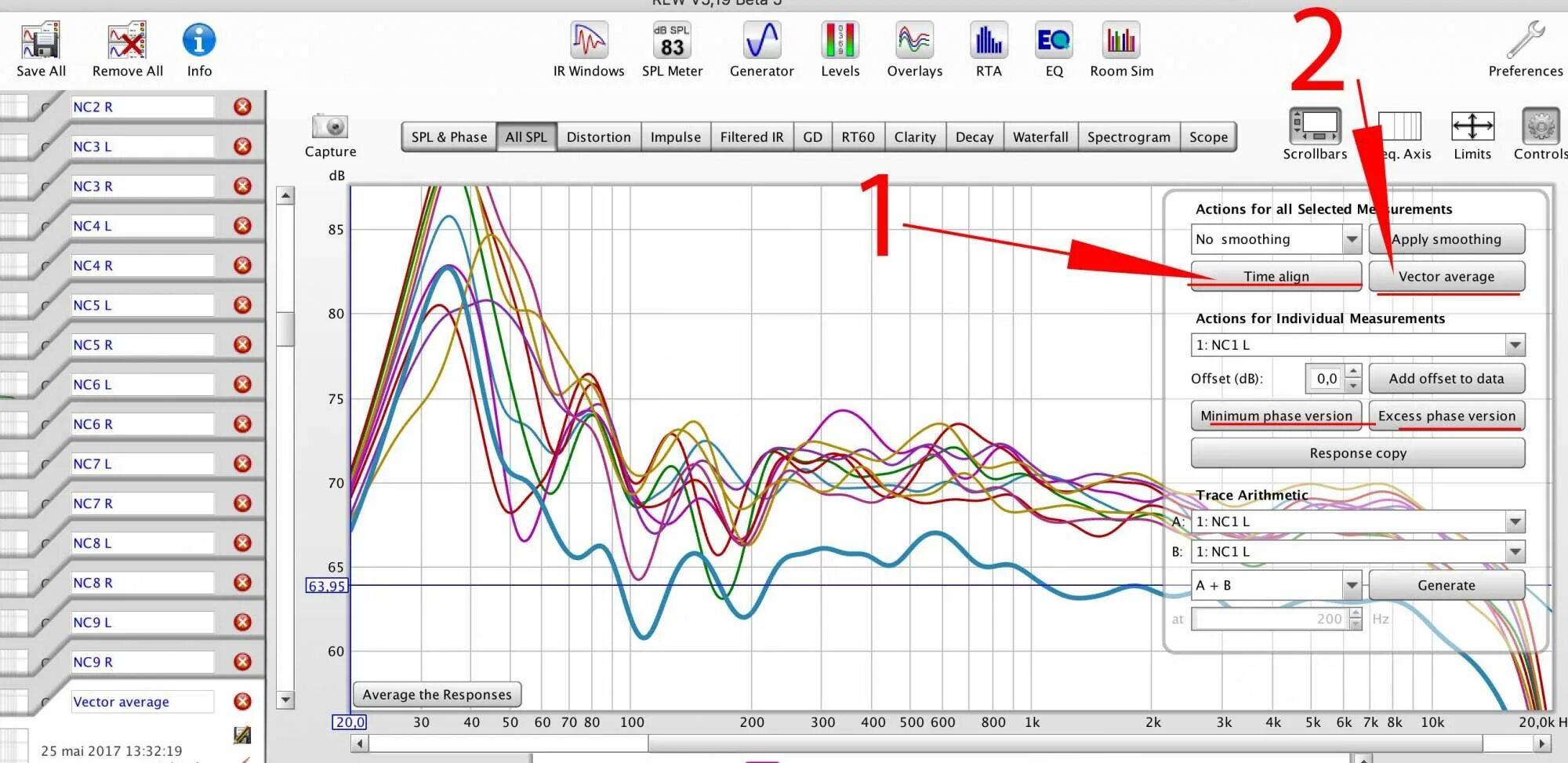Switch to the Distortion tab
Screen dimensions: 1568x763
coord(598,136)
